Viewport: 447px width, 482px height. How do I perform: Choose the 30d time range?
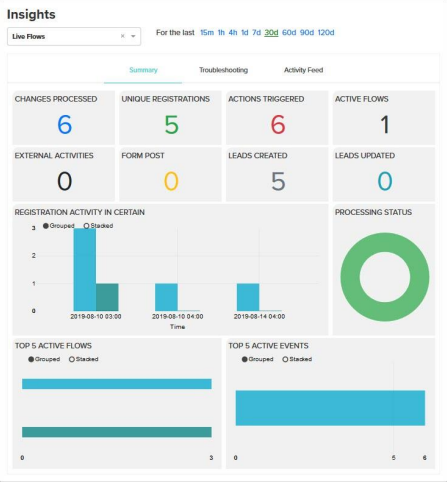point(271,33)
